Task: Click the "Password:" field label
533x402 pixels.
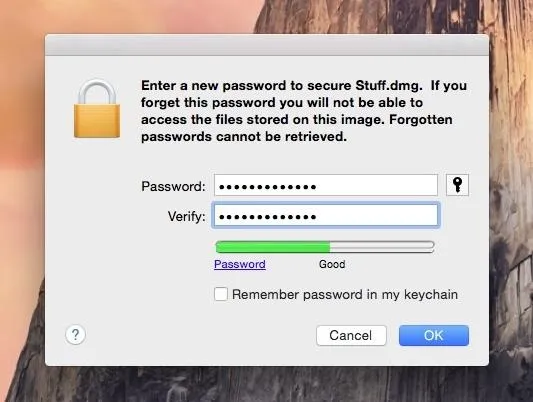Action: [x=173, y=186]
